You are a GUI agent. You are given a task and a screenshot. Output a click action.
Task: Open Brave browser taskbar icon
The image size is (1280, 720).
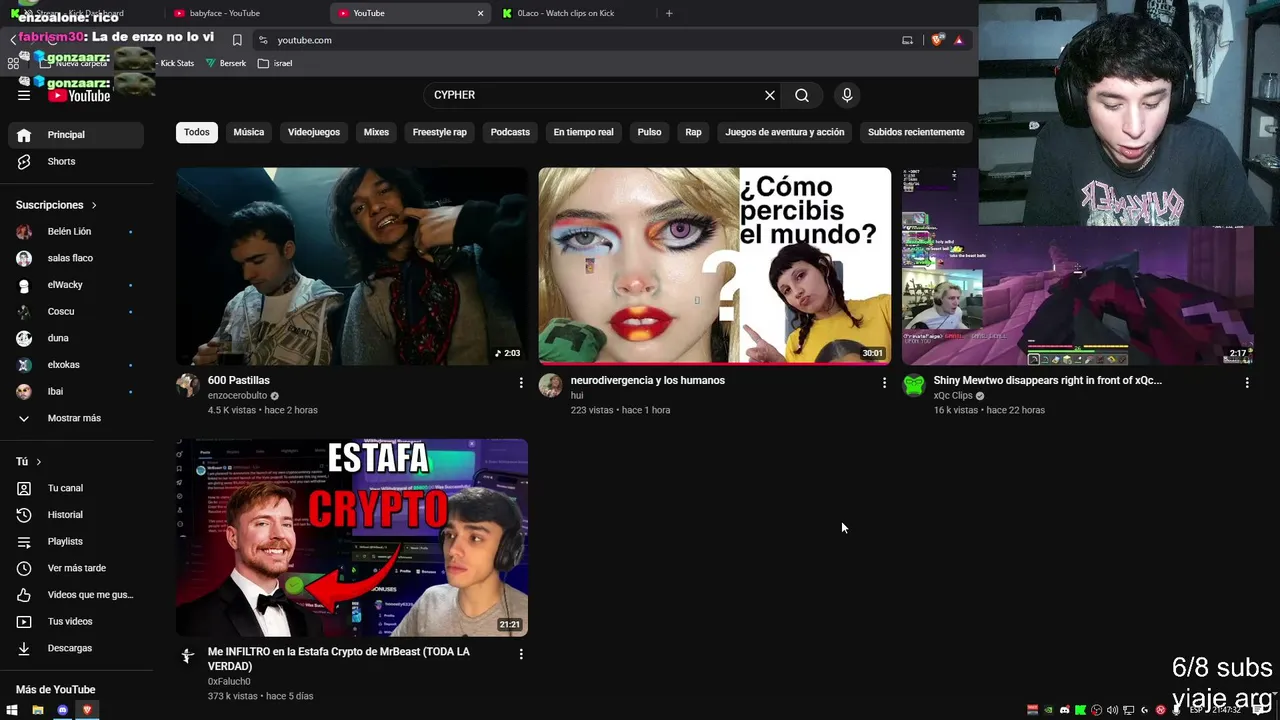(x=87, y=710)
